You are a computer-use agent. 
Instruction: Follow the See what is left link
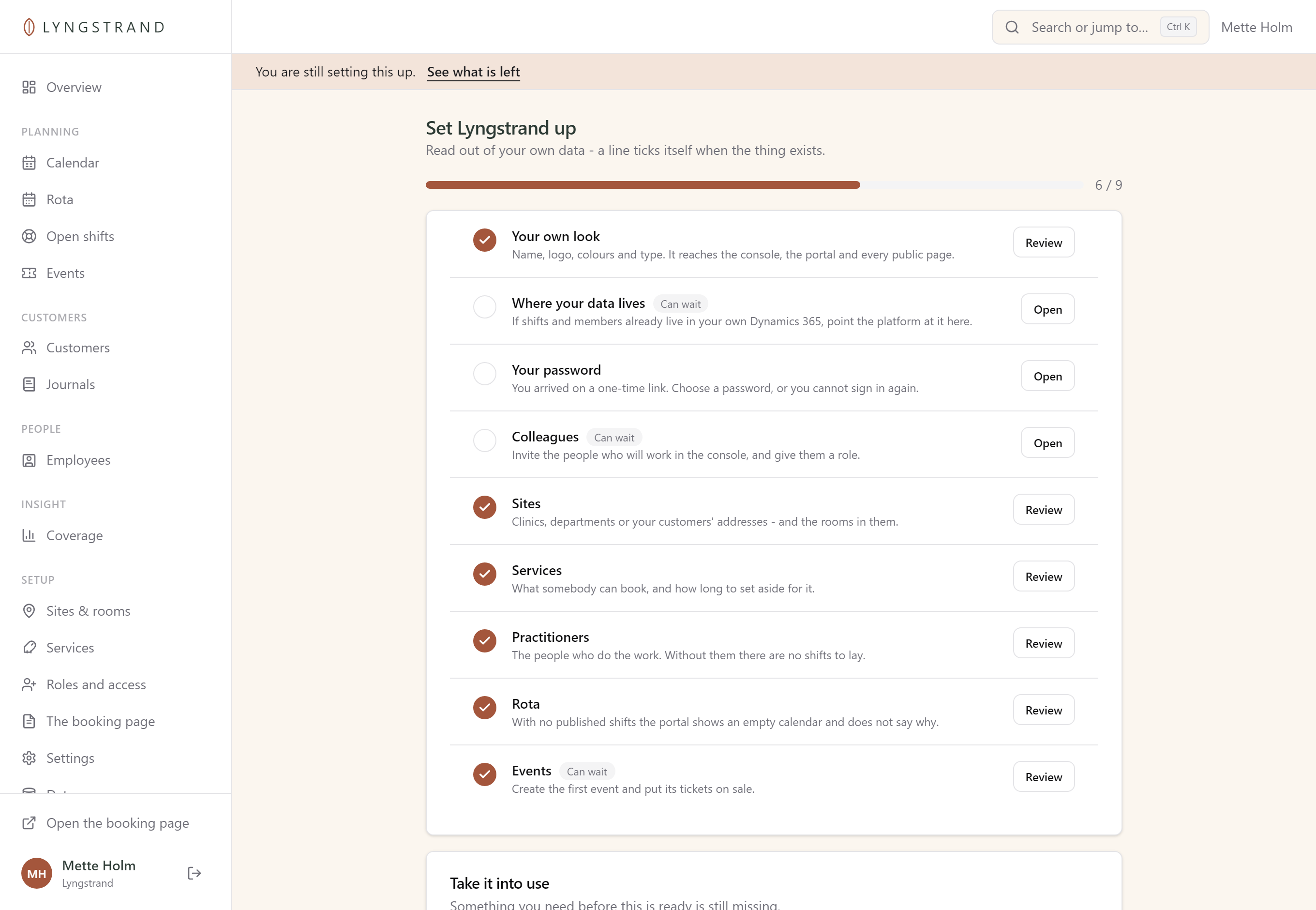tap(474, 72)
